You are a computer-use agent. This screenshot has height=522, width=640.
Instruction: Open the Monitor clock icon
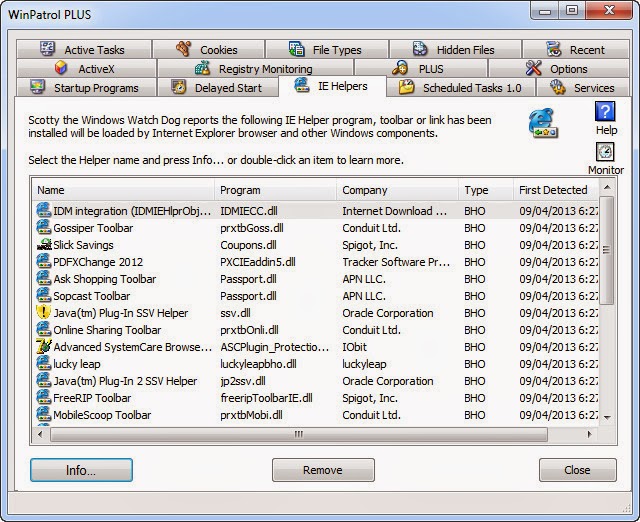pos(605,152)
